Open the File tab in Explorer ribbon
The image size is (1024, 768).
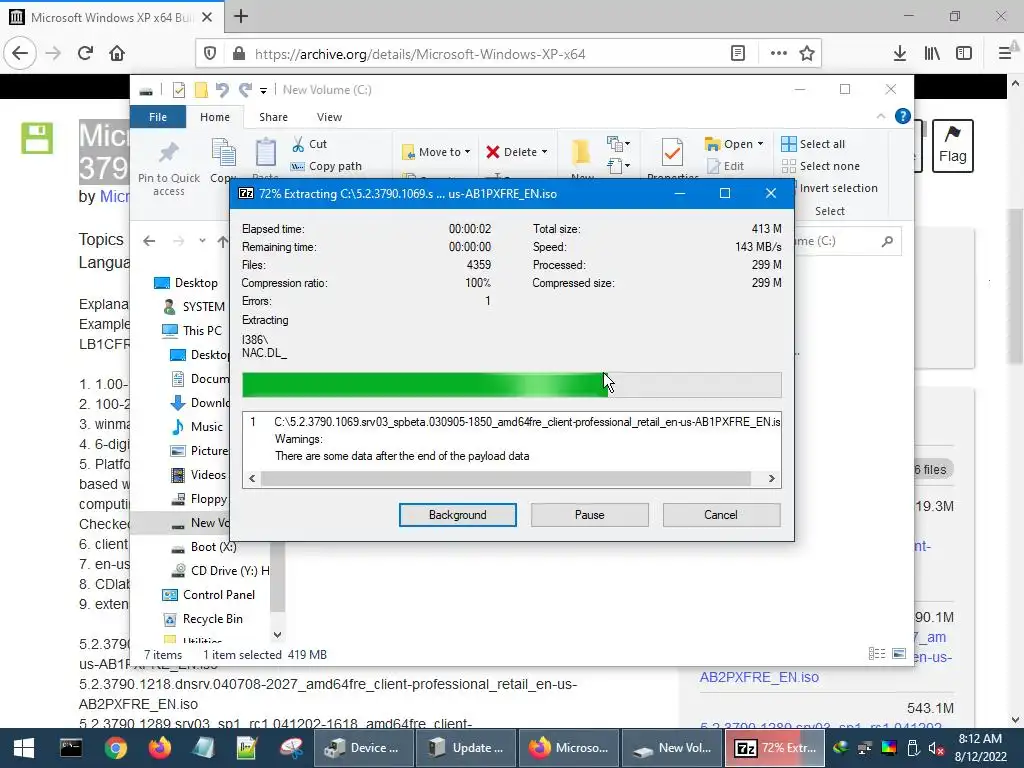pos(158,117)
